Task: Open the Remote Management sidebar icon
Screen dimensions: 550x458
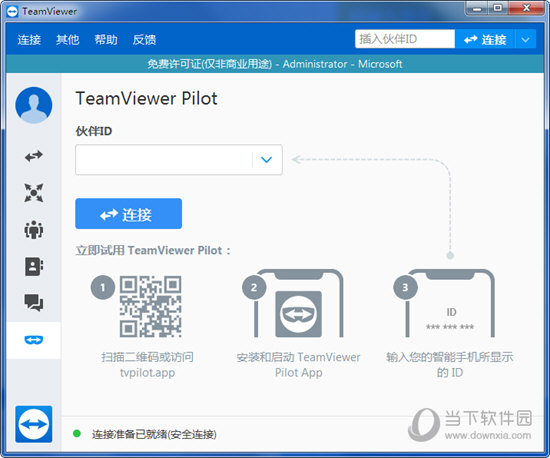Action: (34, 193)
